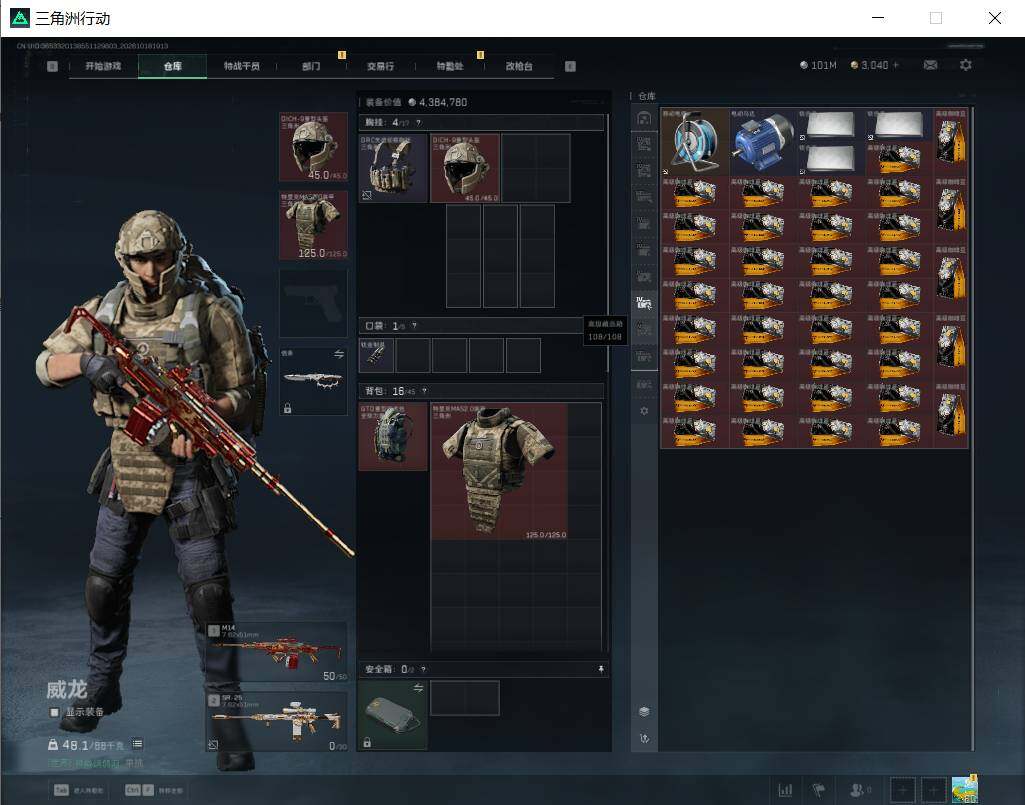
Task: Toggle the pin icon on 安全箱 header
Action: point(601,670)
